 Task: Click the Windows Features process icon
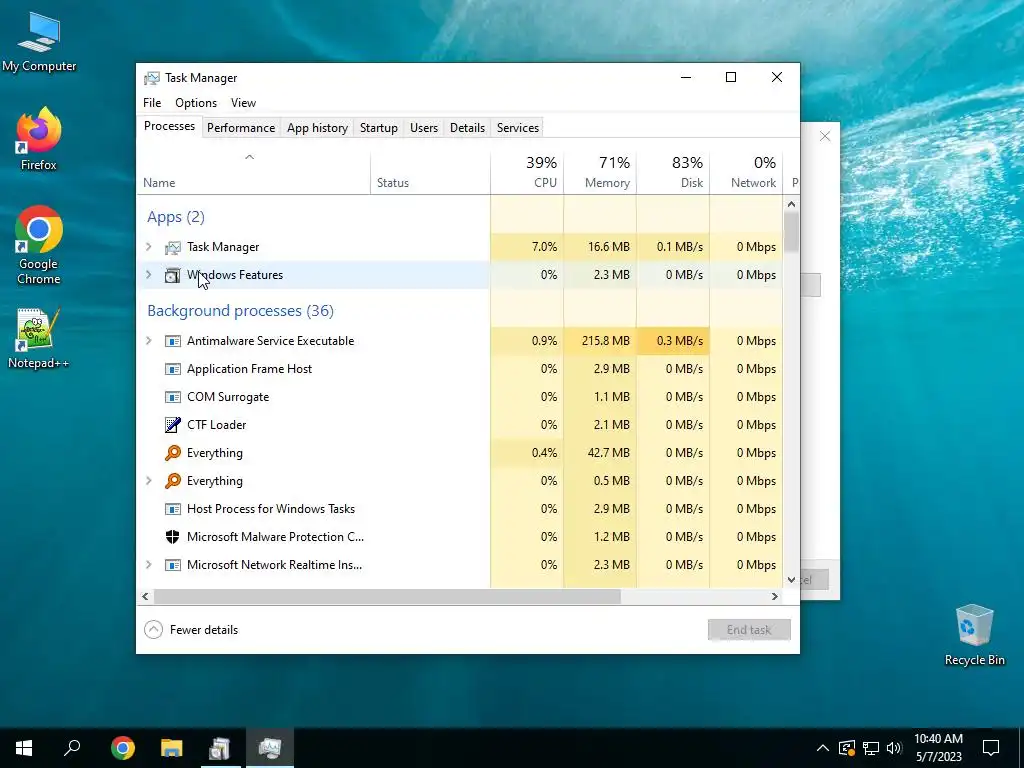(172, 276)
